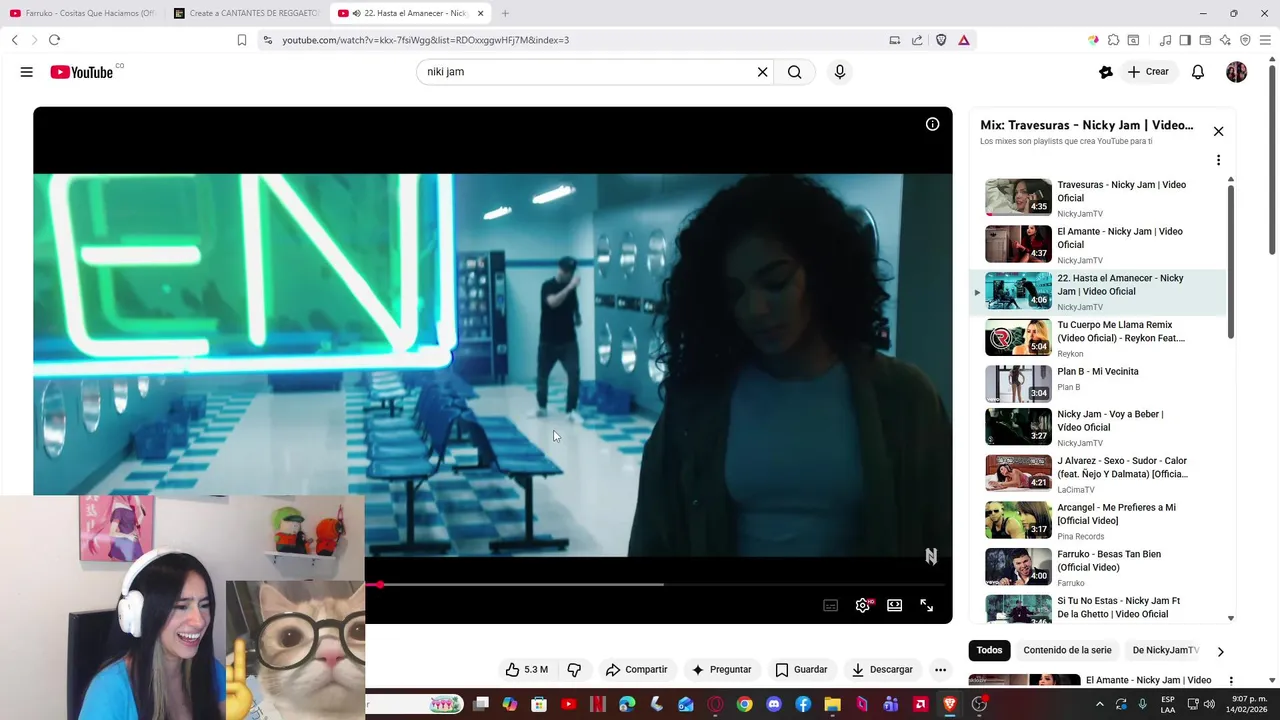The width and height of the screenshot is (1280, 720).
Task: Toggle the browser sidebar panel
Action: pyautogui.click(x=1185, y=40)
